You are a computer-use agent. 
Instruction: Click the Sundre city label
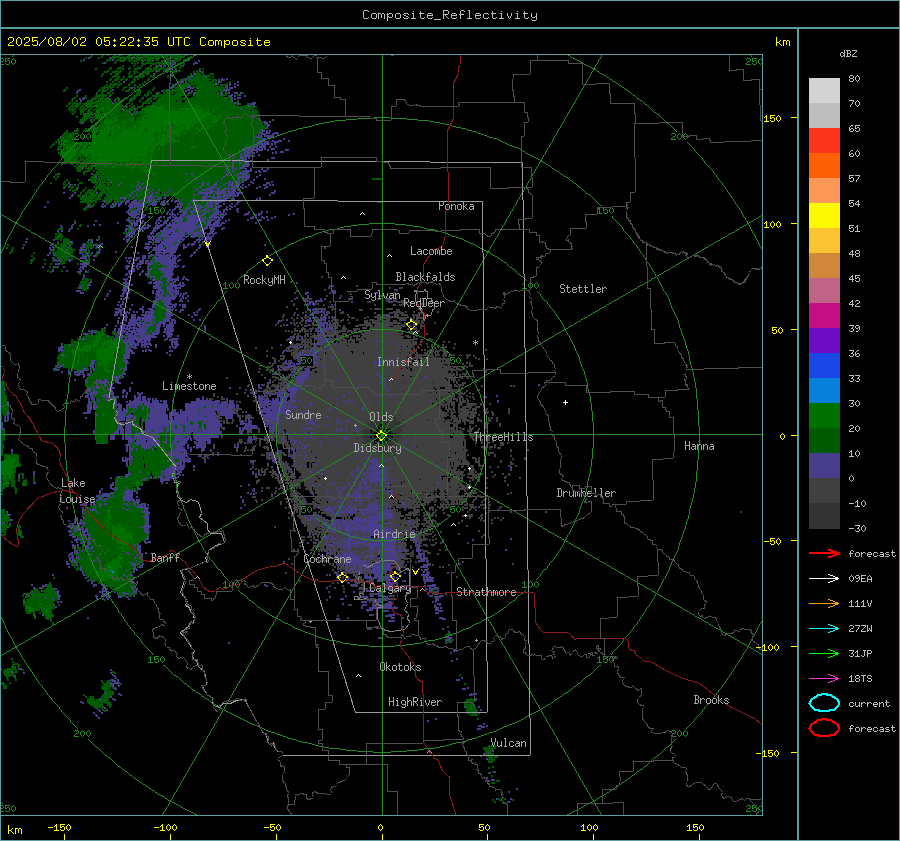[303, 414]
